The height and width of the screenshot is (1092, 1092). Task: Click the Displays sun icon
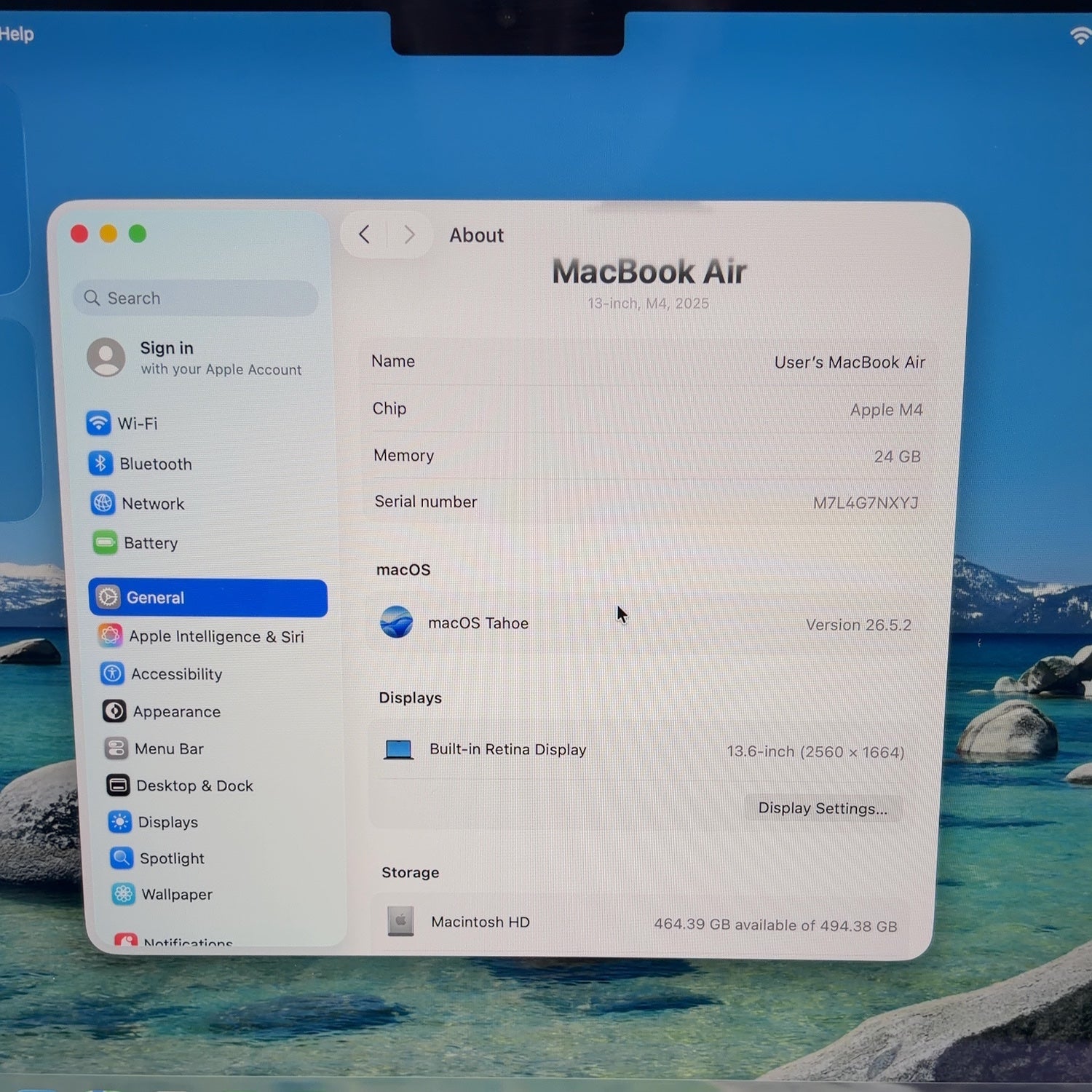(x=119, y=821)
